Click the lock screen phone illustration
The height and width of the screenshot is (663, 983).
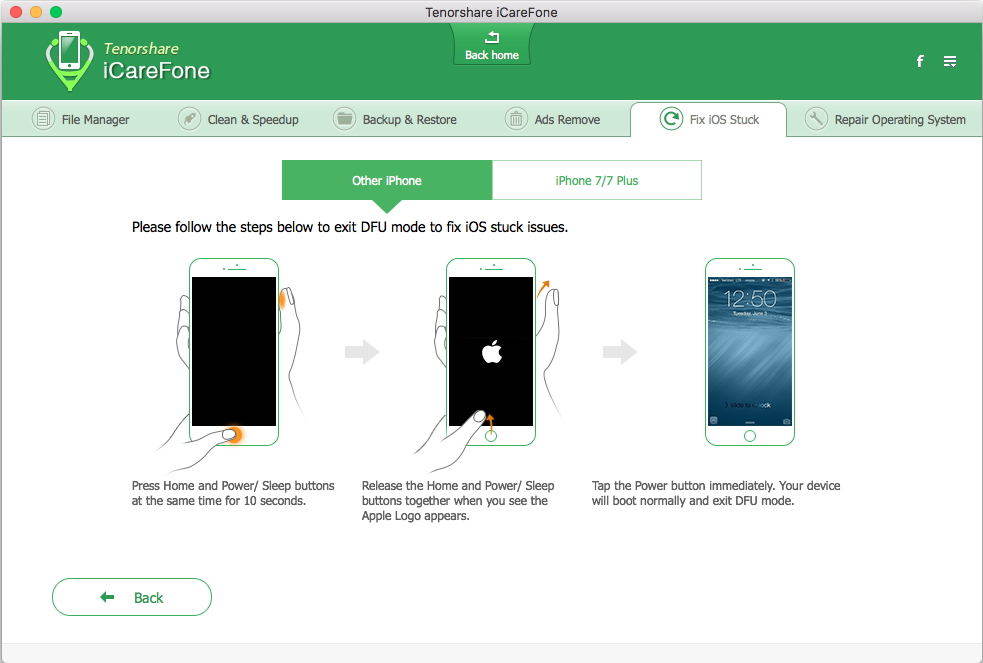click(x=750, y=352)
